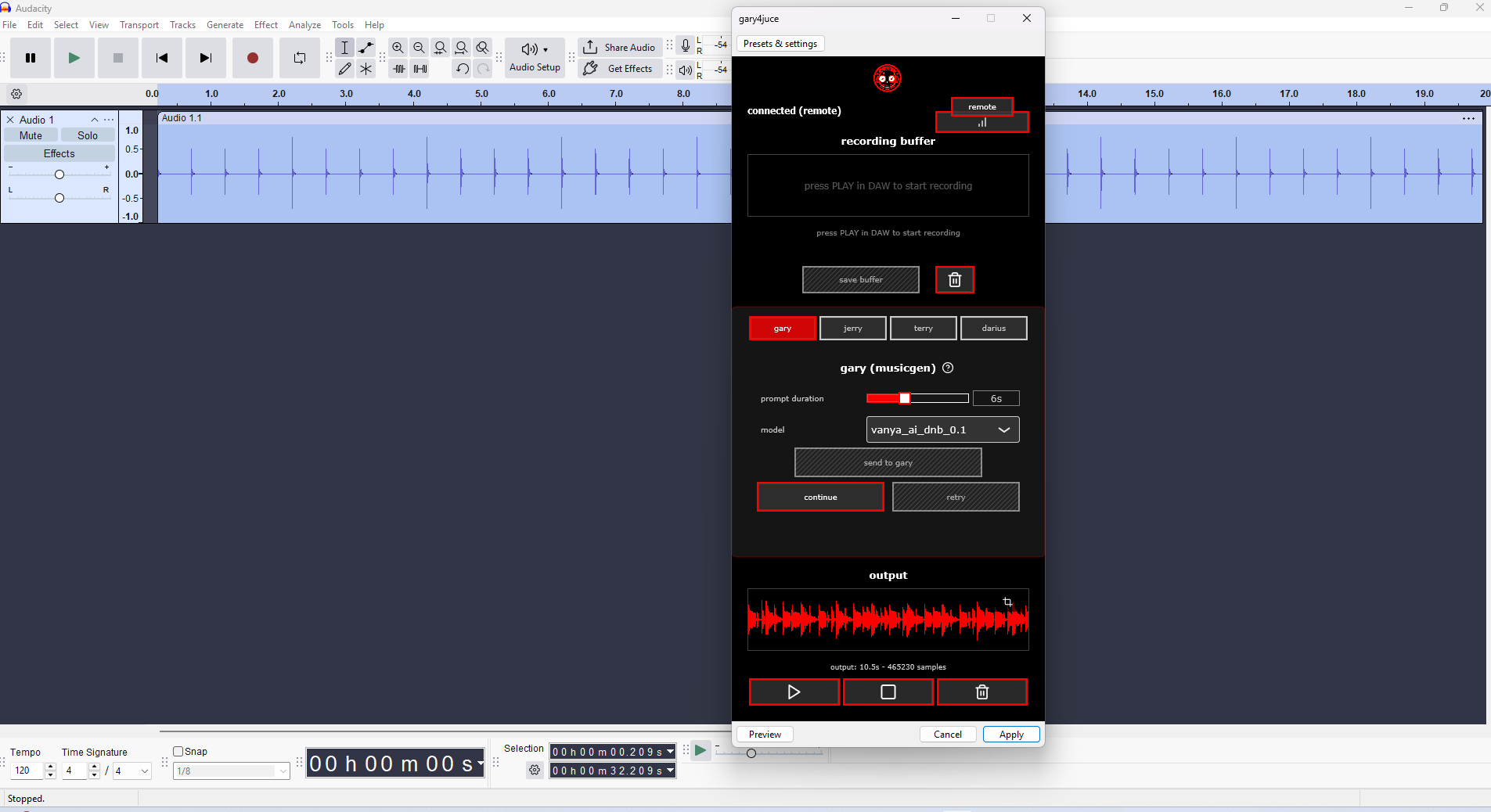
Task: Switch to the jerry tab
Action: pos(852,329)
